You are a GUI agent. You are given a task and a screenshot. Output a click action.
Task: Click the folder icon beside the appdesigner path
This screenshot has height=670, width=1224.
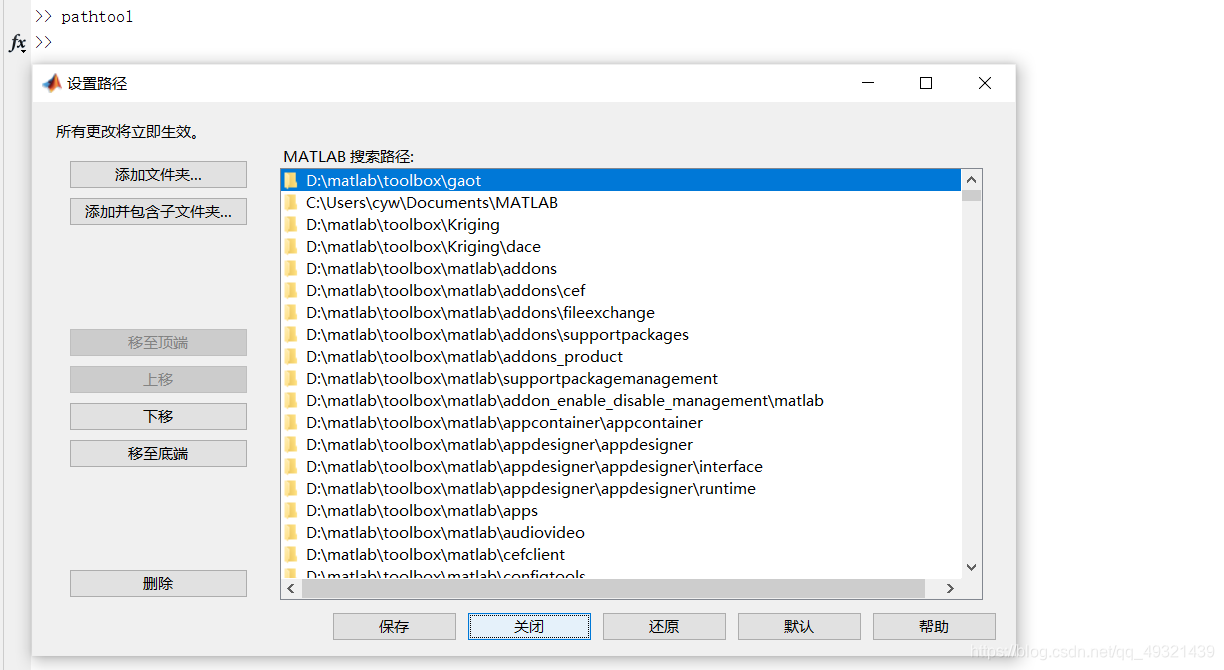pyautogui.click(x=291, y=444)
